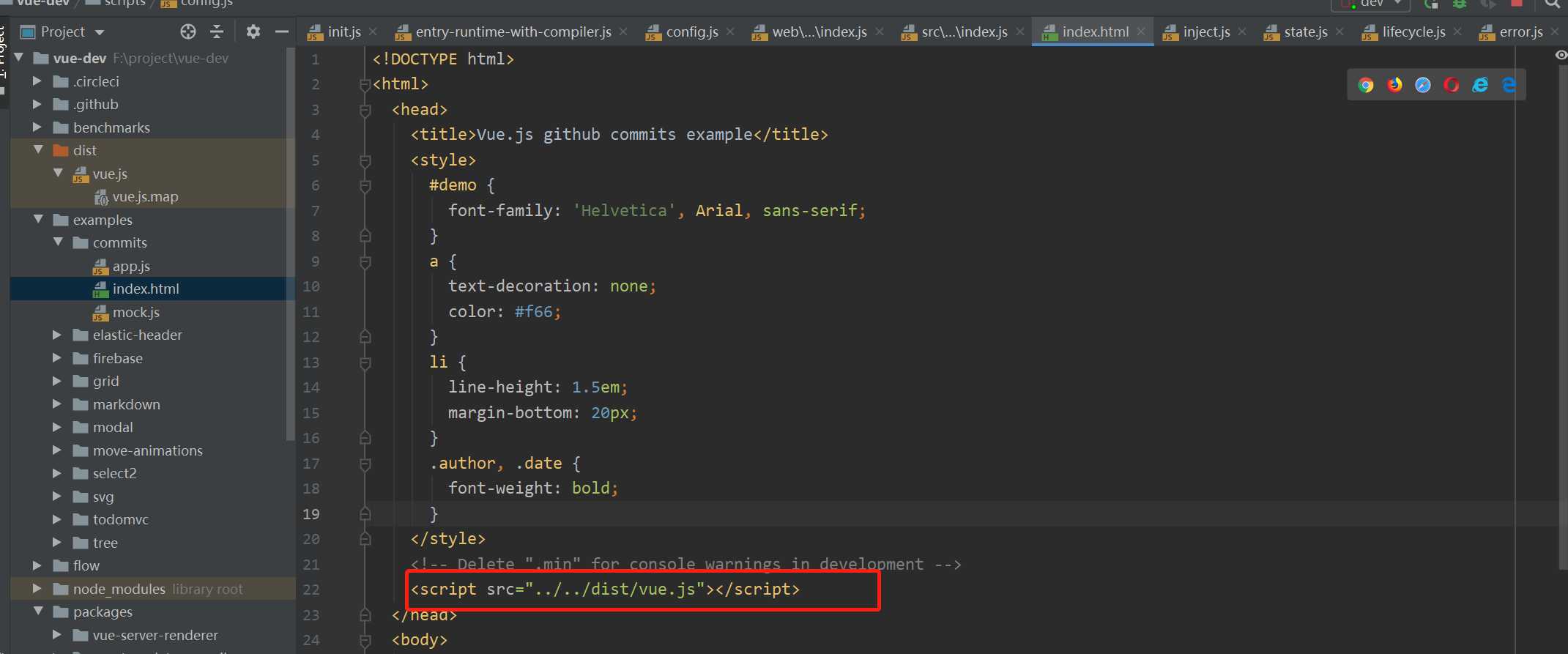The height and width of the screenshot is (654, 1568).
Task: Open in Opera browser icon
Action: pos(1452,85)
